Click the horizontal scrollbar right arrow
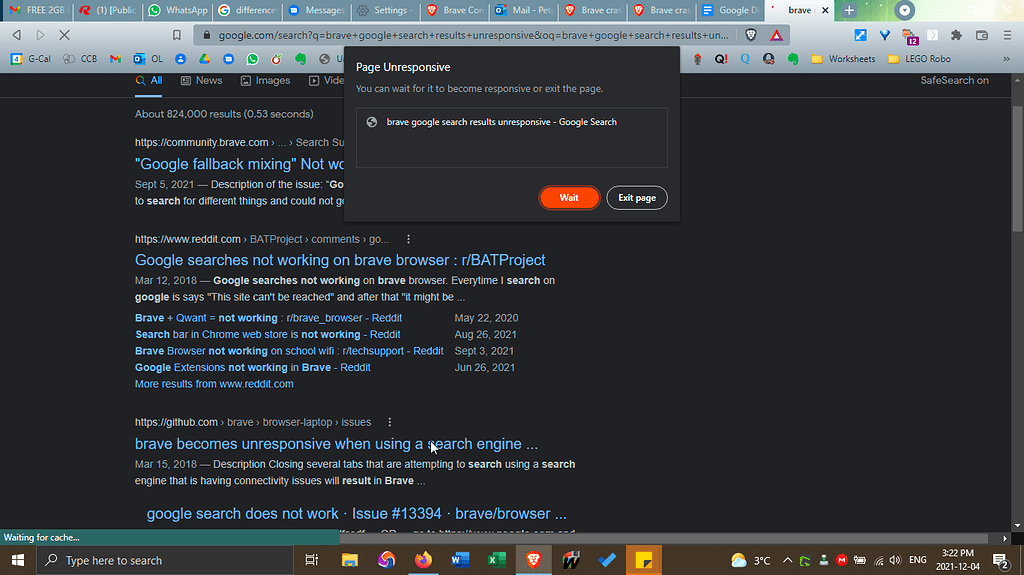The height and width of the screenshot is (575, 1024). coord(1005,538)
